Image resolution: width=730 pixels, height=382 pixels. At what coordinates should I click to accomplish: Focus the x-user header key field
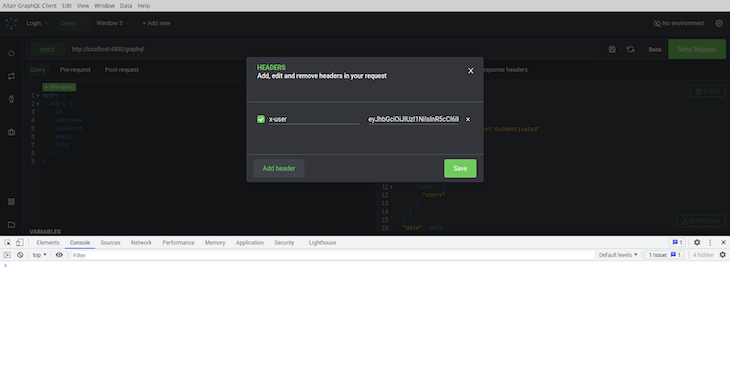tap(314, 119)
